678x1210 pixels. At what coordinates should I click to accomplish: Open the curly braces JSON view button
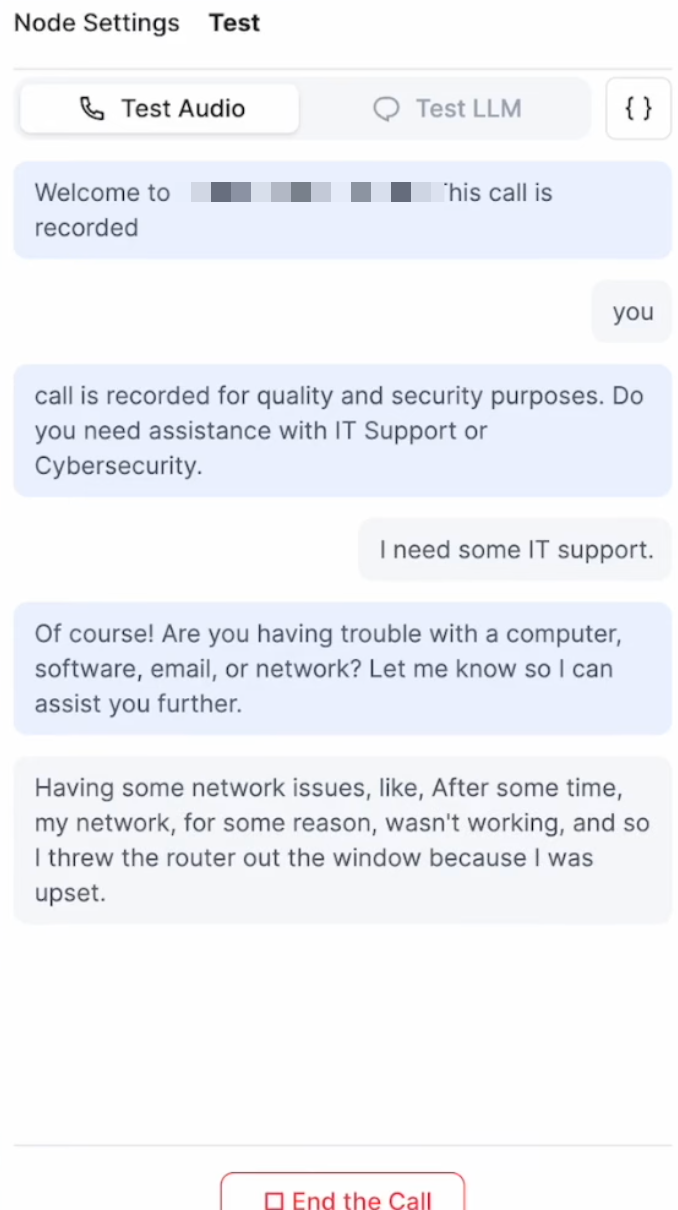click(x=639, y=108)
